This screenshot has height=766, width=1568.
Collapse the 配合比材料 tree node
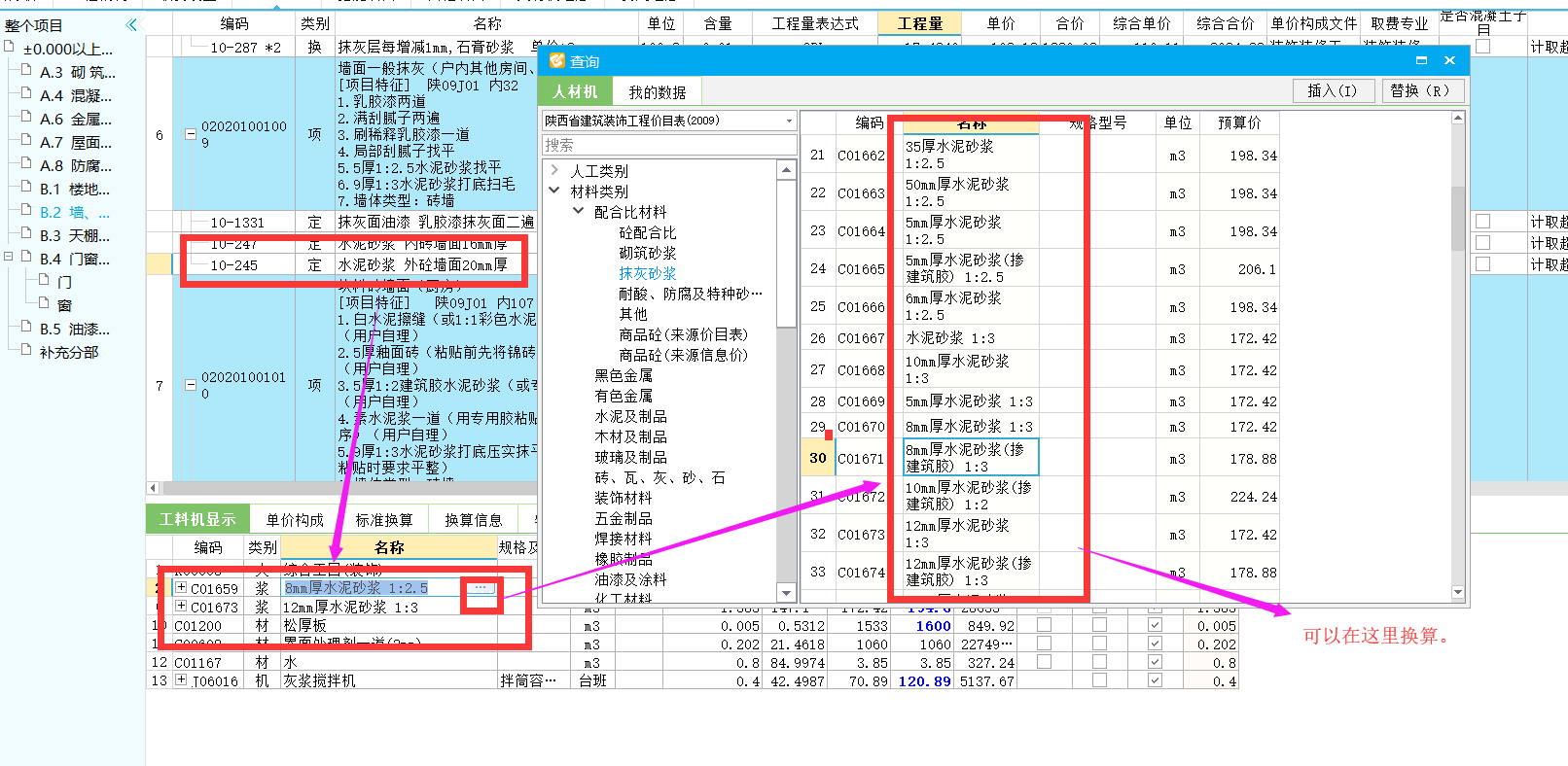tap(578, 211)
